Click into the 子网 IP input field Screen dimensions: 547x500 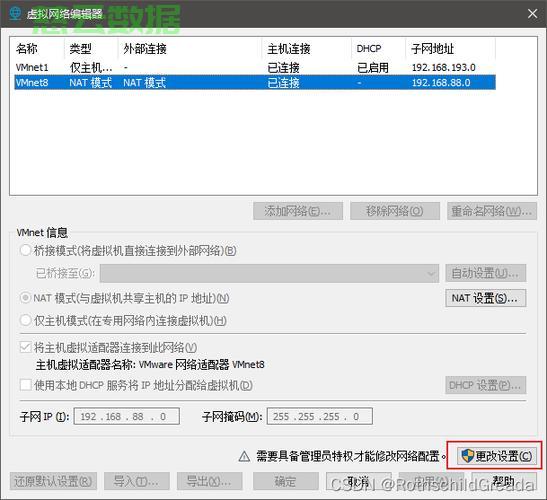click(x=127, y=416)
